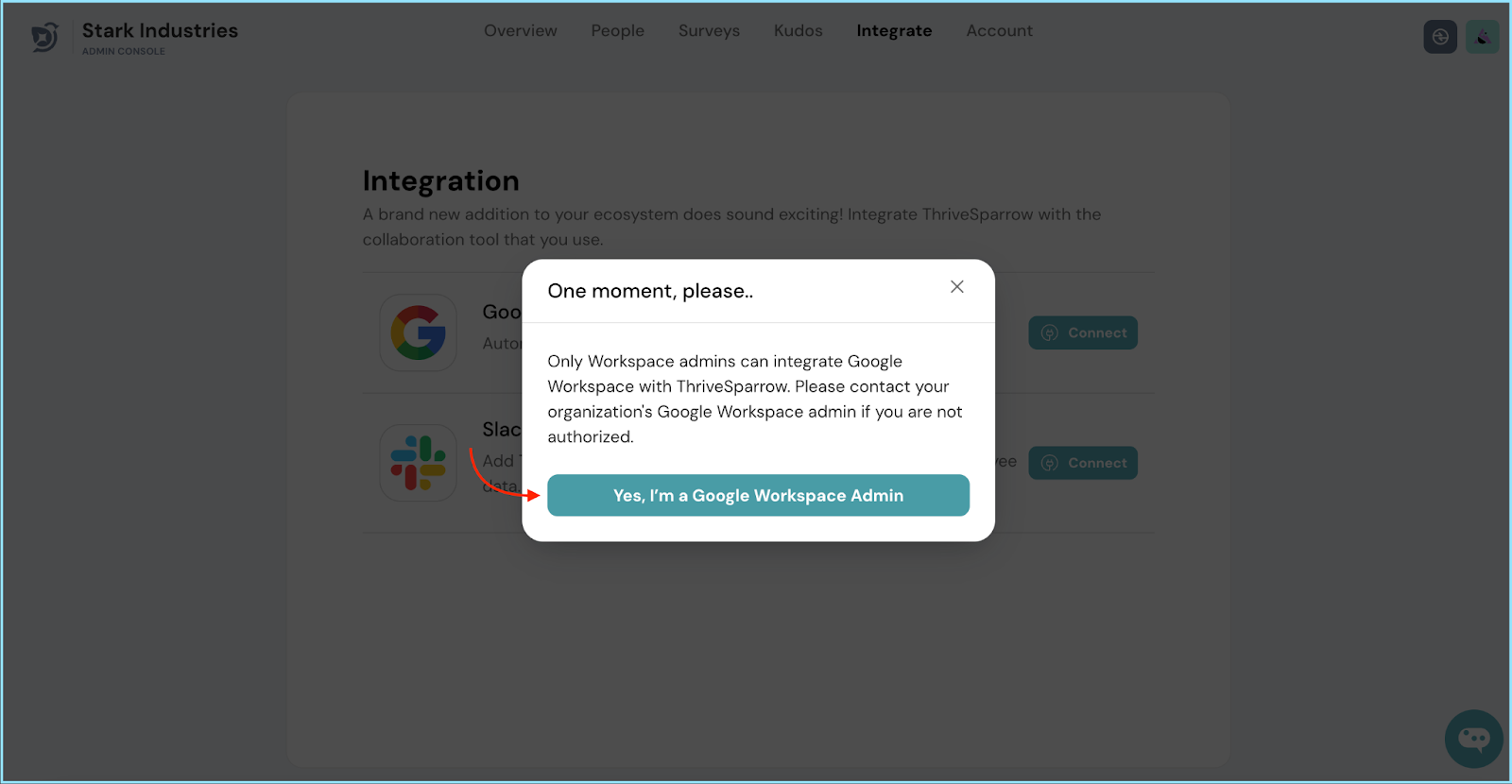1512x784 pixels.
Task: Connect the Google Workspace integration
Action: click(x=1083, y=332)
